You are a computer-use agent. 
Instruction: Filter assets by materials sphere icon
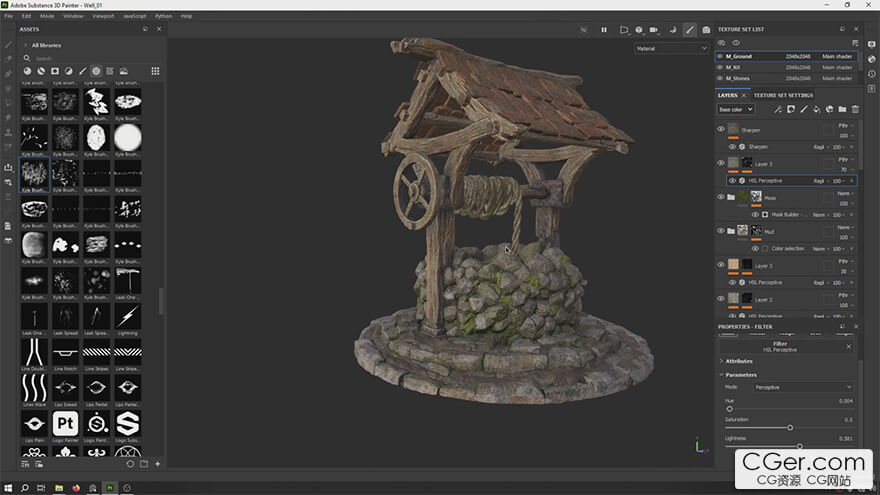pos(27,71)
